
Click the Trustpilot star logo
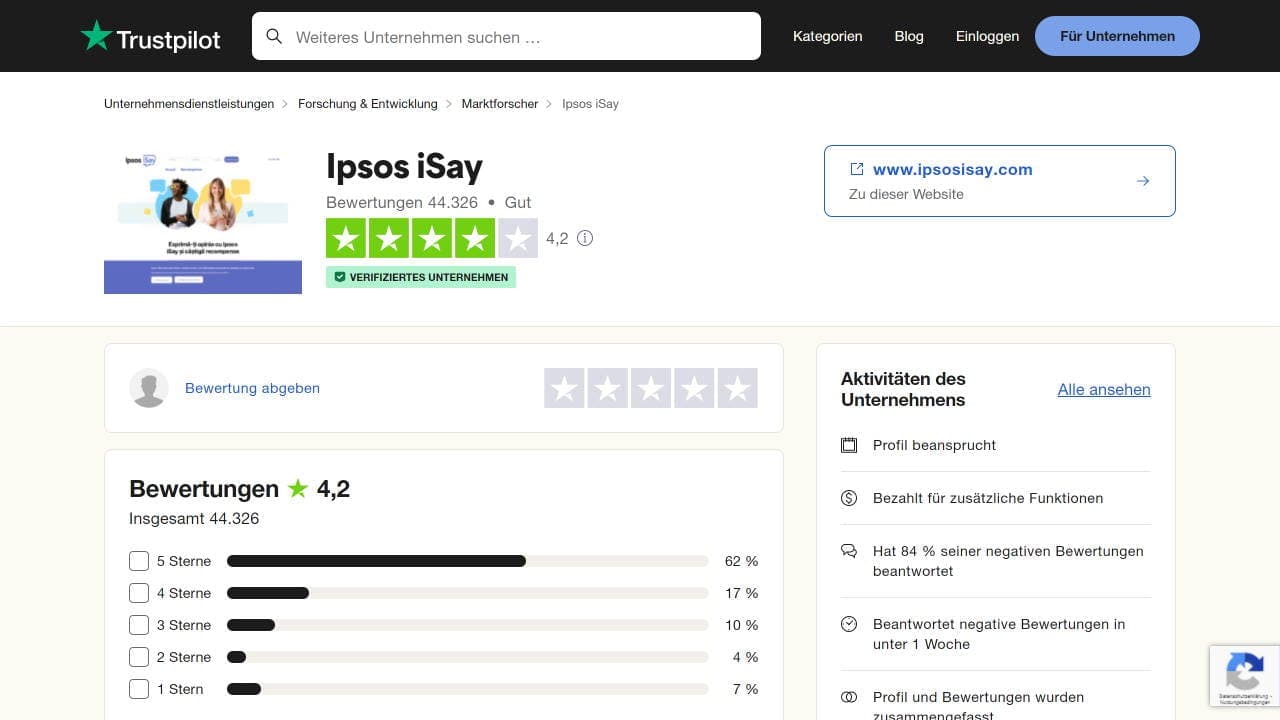(x=96, y=36)
